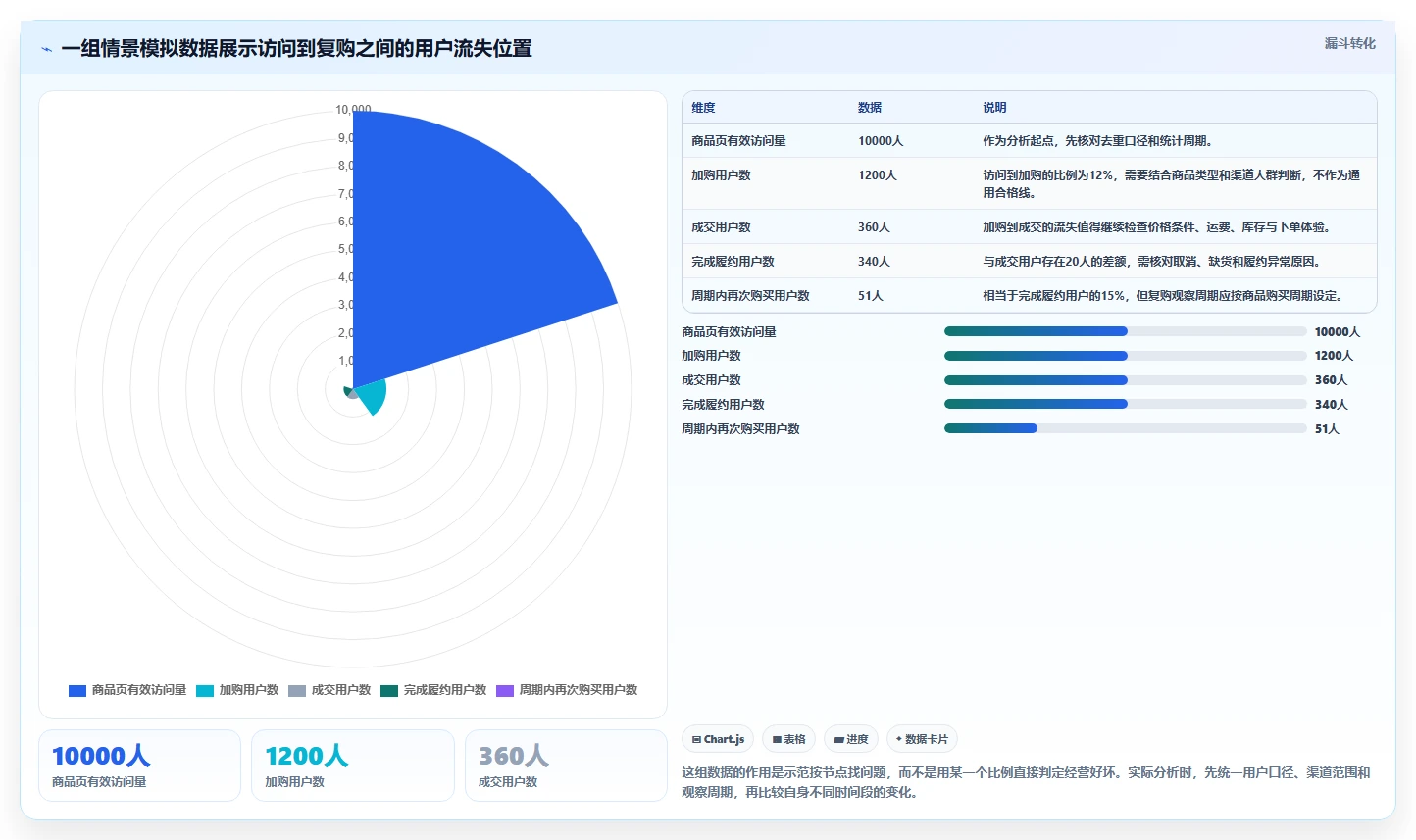Screen dimensions: 1416x840
Task: Click the 340人 value beside progress bars
Action: pos(1331,405)
